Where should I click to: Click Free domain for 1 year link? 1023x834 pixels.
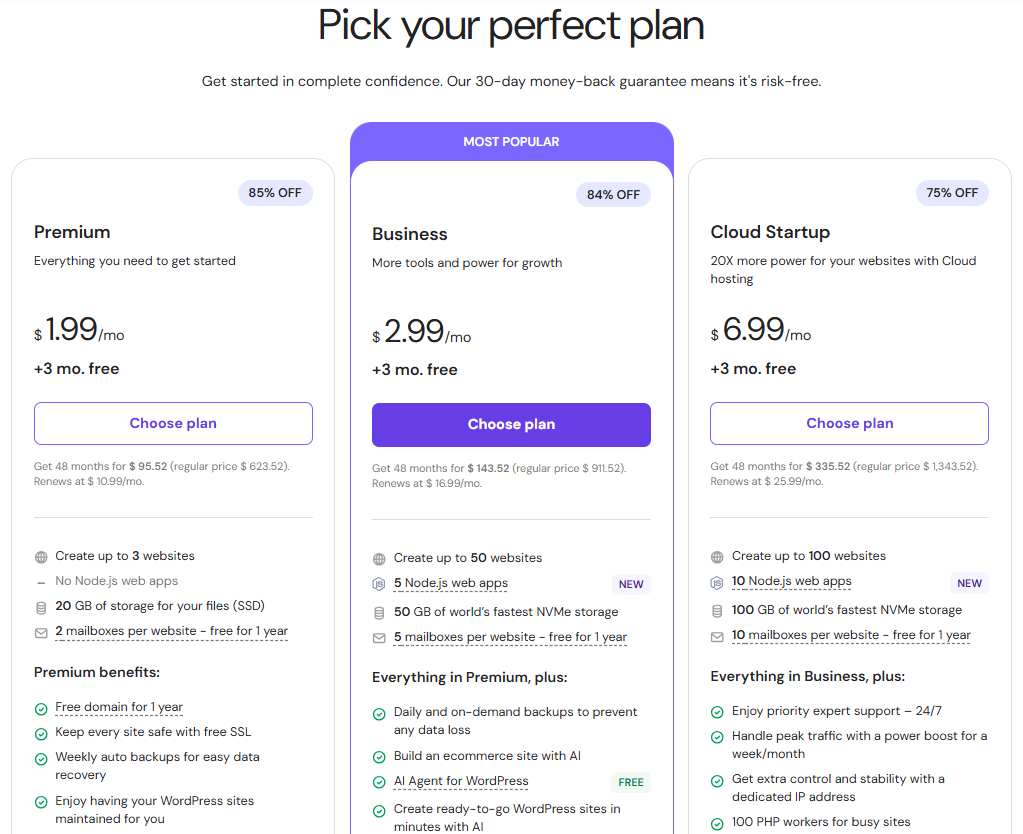tap(119, 707)
